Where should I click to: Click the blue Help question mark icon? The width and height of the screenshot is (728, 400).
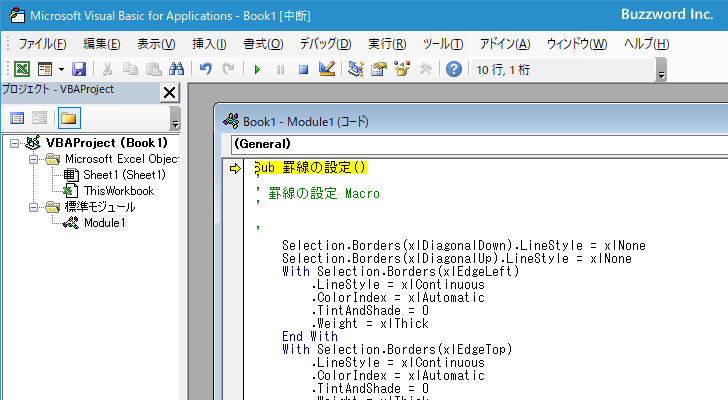coord(454,69)
